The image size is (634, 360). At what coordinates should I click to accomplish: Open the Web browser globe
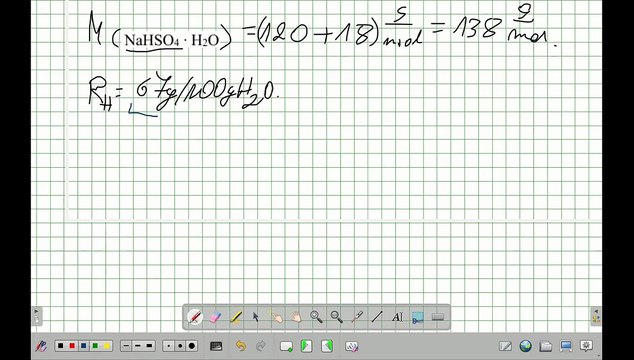pos(525,346)
